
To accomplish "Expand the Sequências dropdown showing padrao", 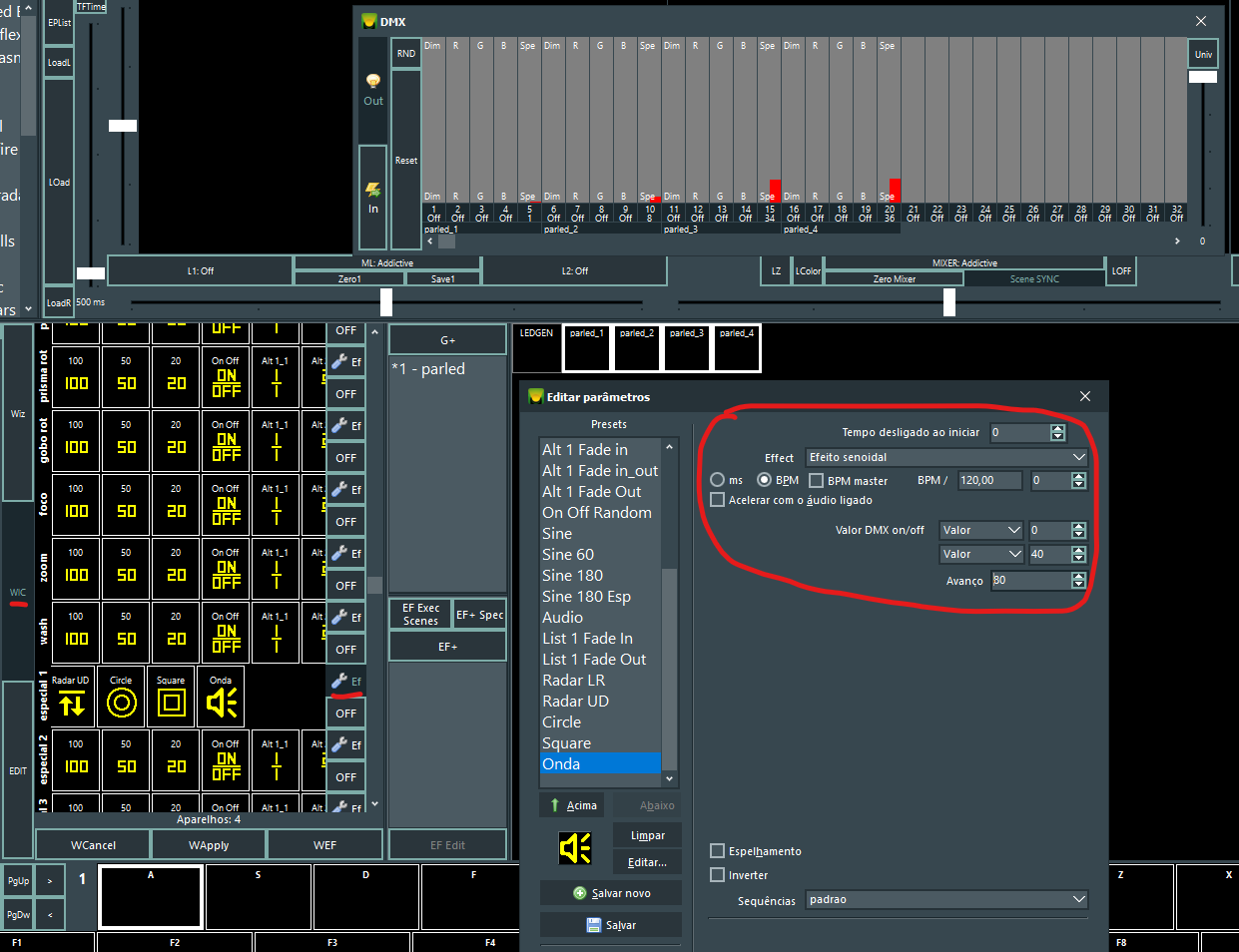I will coord(945,899).
